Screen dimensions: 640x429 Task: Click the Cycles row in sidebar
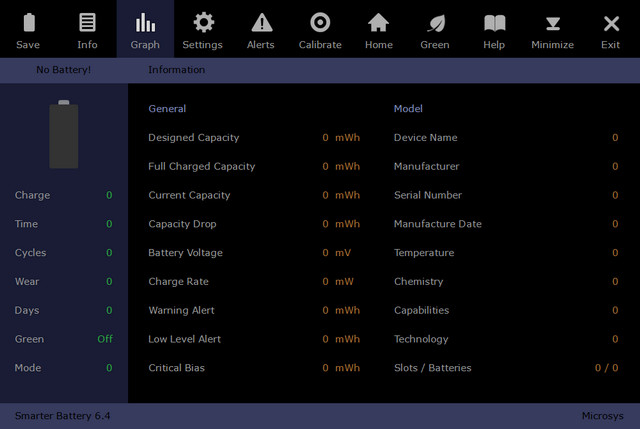31,253
